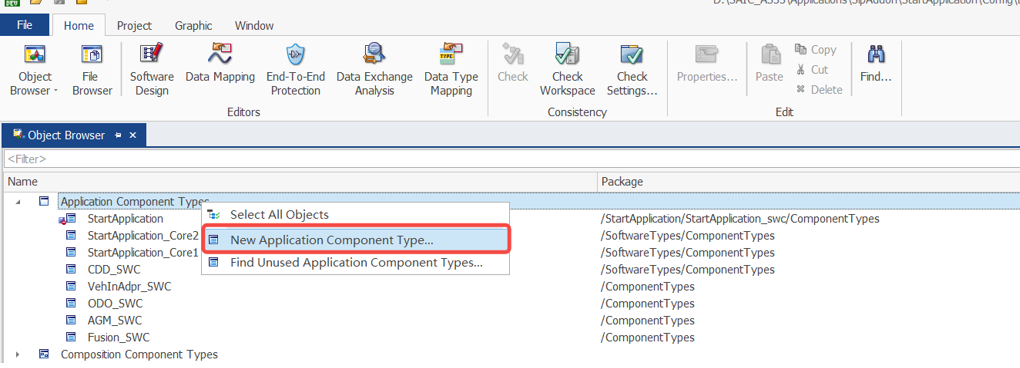Image resolution: width=1020 pixels, height=368 pixels.
Task: Open Data Type Mapping editor
Action: [451, 70]
